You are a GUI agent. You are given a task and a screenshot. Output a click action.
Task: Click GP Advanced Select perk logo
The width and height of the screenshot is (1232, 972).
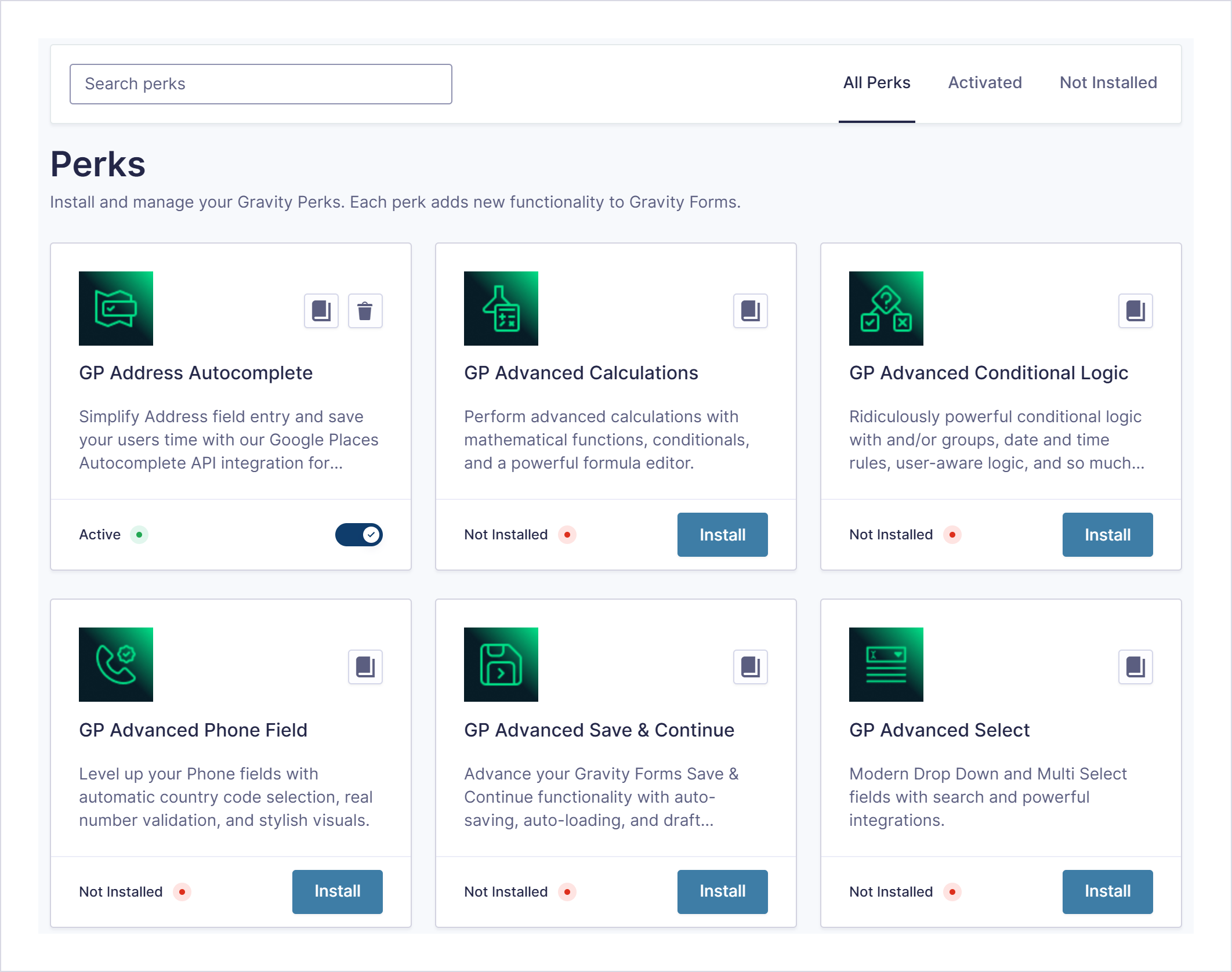[x=886, y=665]
